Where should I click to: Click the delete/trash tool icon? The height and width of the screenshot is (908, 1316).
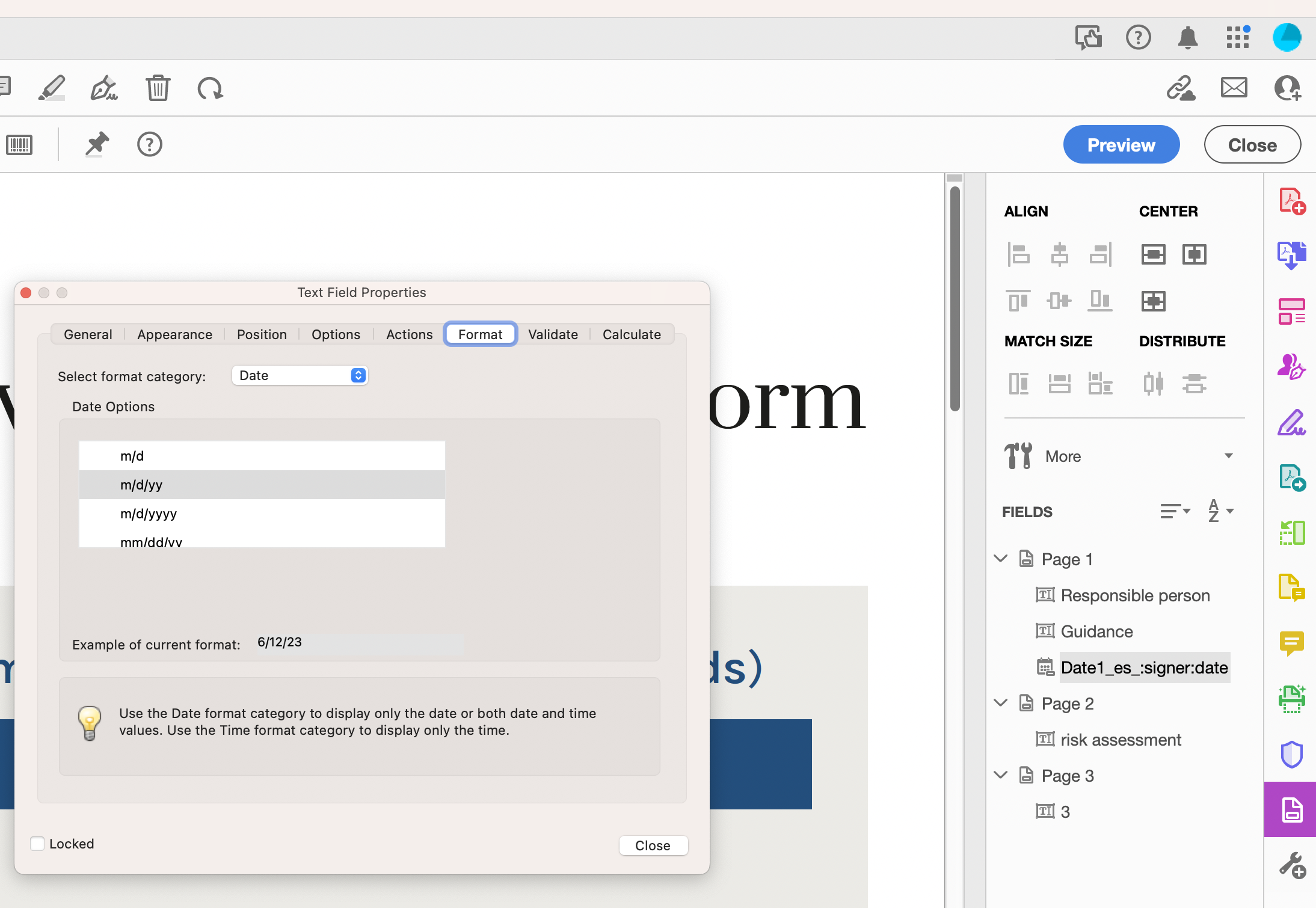(157, 88)
